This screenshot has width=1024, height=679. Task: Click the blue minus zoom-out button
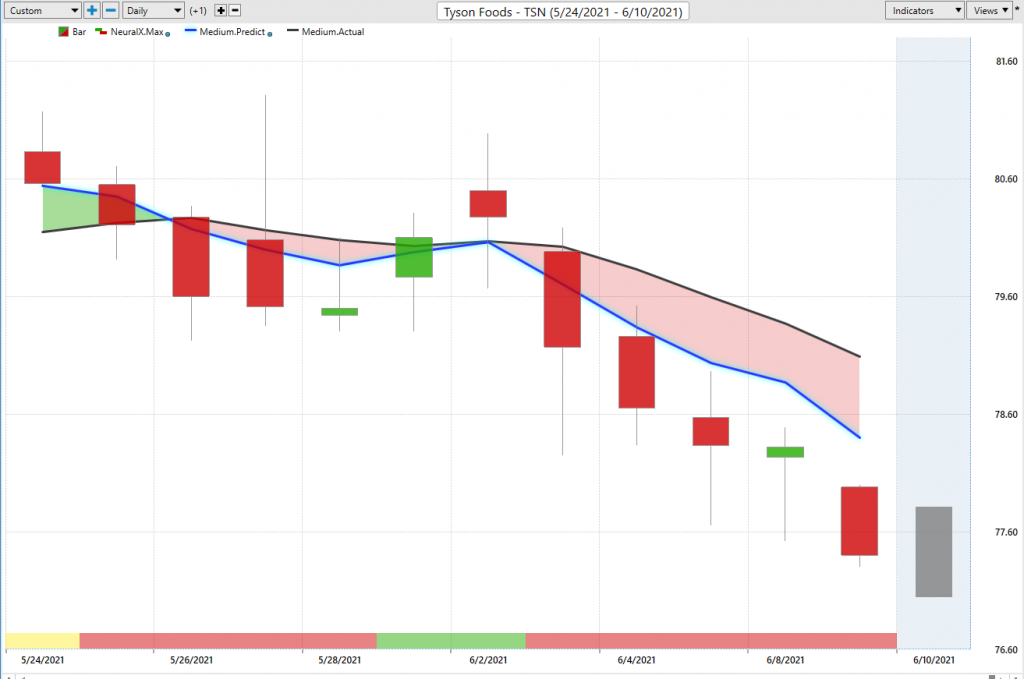pyautogui.click(x=111, y=10)
